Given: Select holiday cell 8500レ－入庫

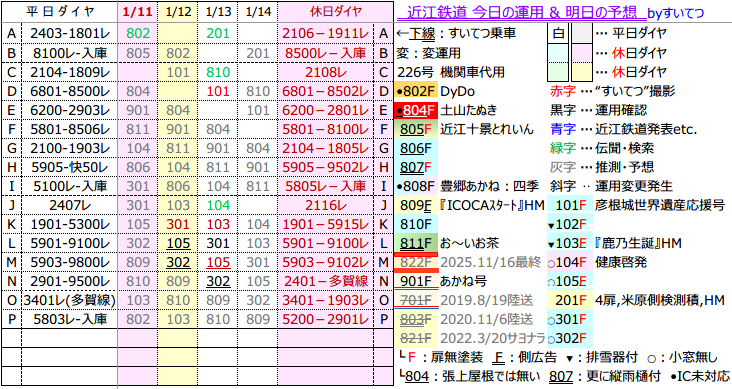Looking at the screenshot, I should tap(325, 53).
